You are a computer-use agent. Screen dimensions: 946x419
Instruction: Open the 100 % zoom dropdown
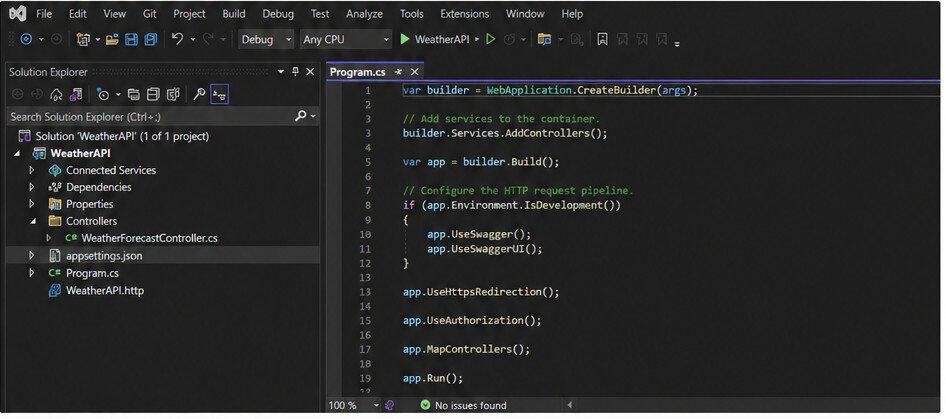pyautogui.click(x=376, y=405)
